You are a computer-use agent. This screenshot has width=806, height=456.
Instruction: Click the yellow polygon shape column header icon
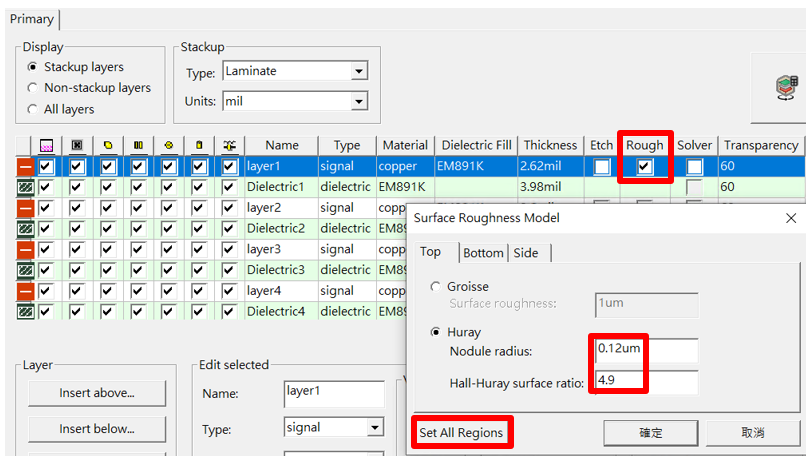point(107,146)
